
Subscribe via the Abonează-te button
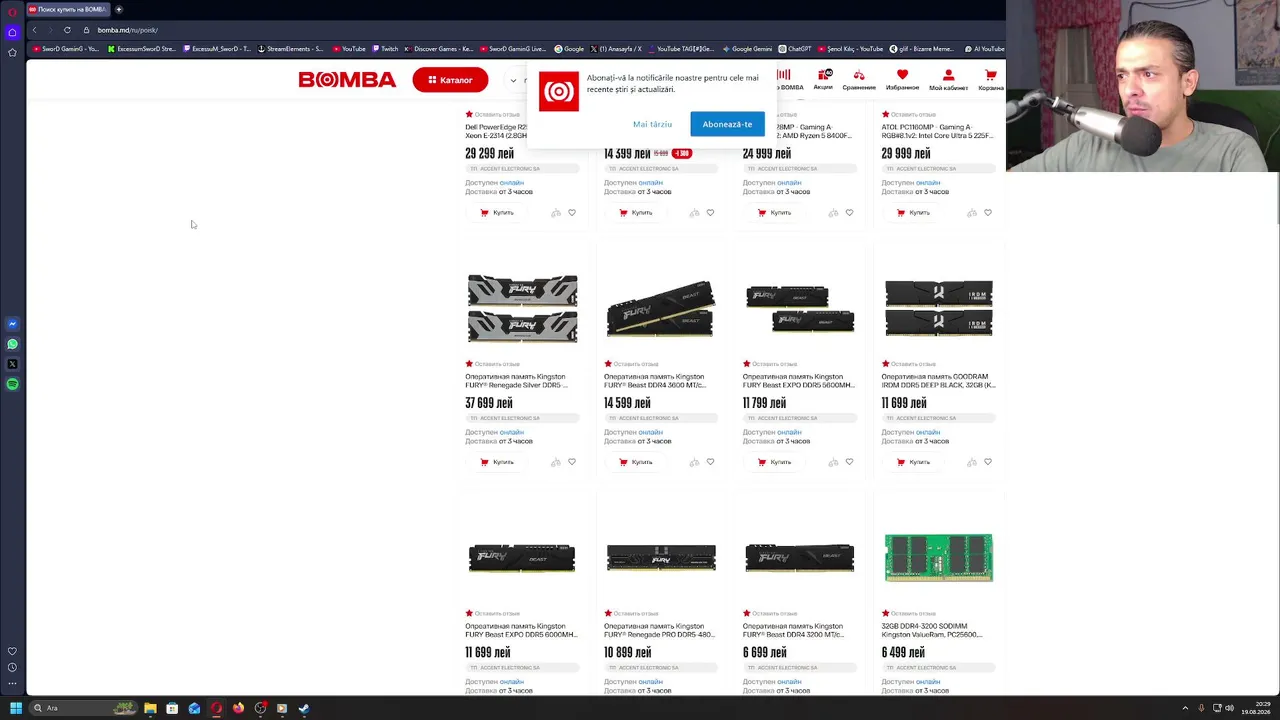[x=727, y=124]
